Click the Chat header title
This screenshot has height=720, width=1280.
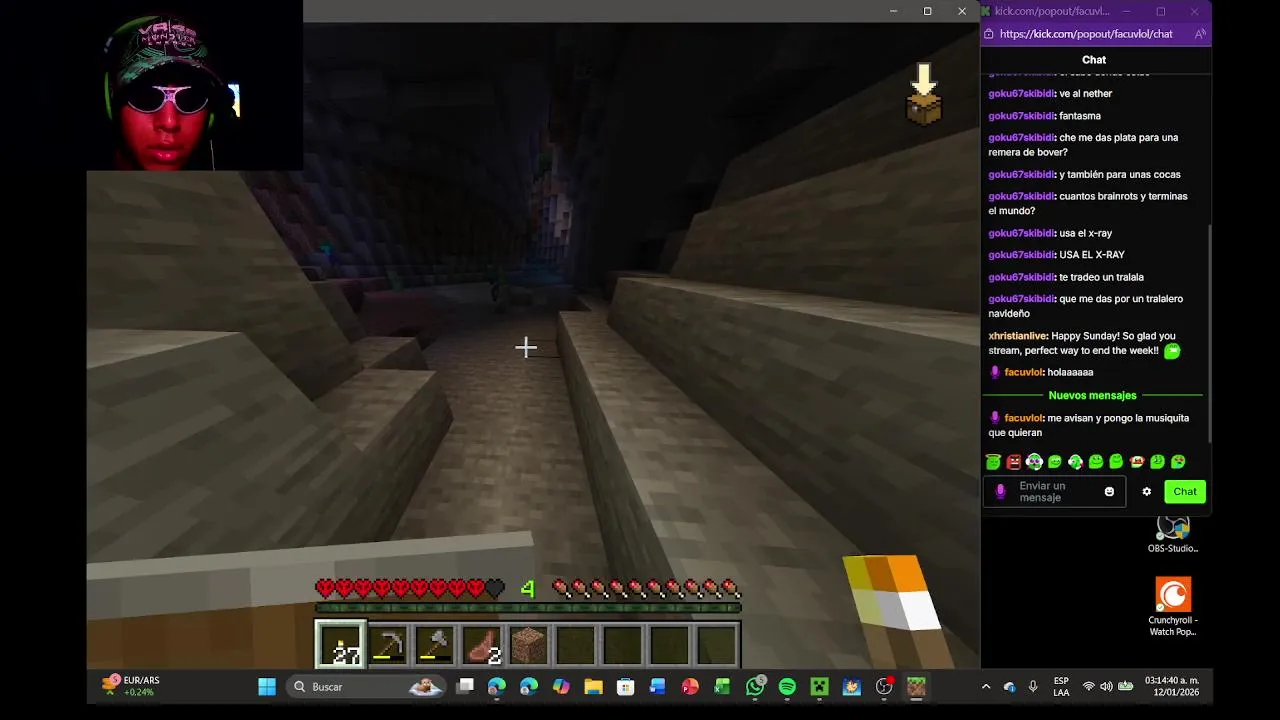(x=1094, y=60)
